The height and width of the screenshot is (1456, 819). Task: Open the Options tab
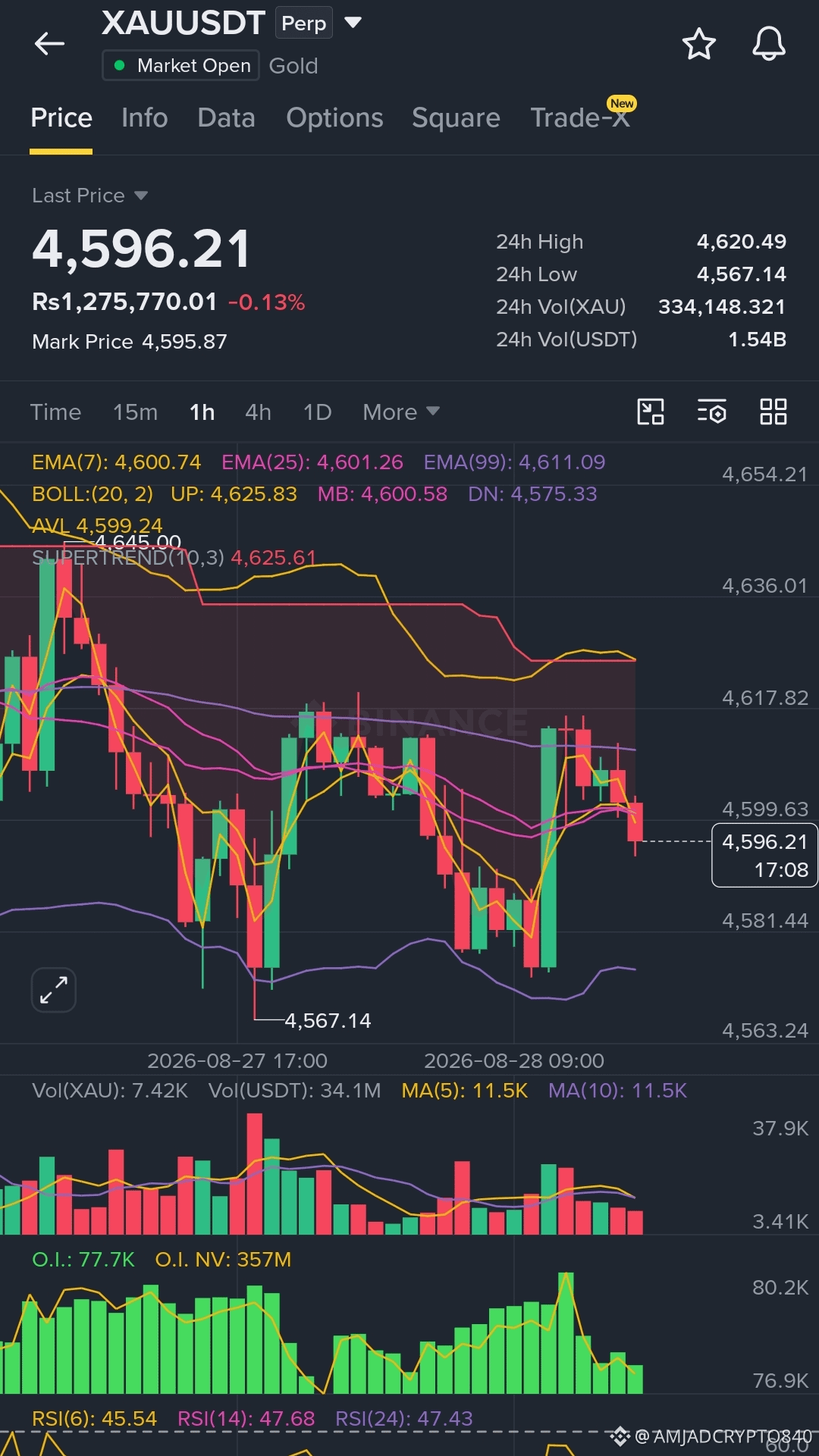(334, 118)
